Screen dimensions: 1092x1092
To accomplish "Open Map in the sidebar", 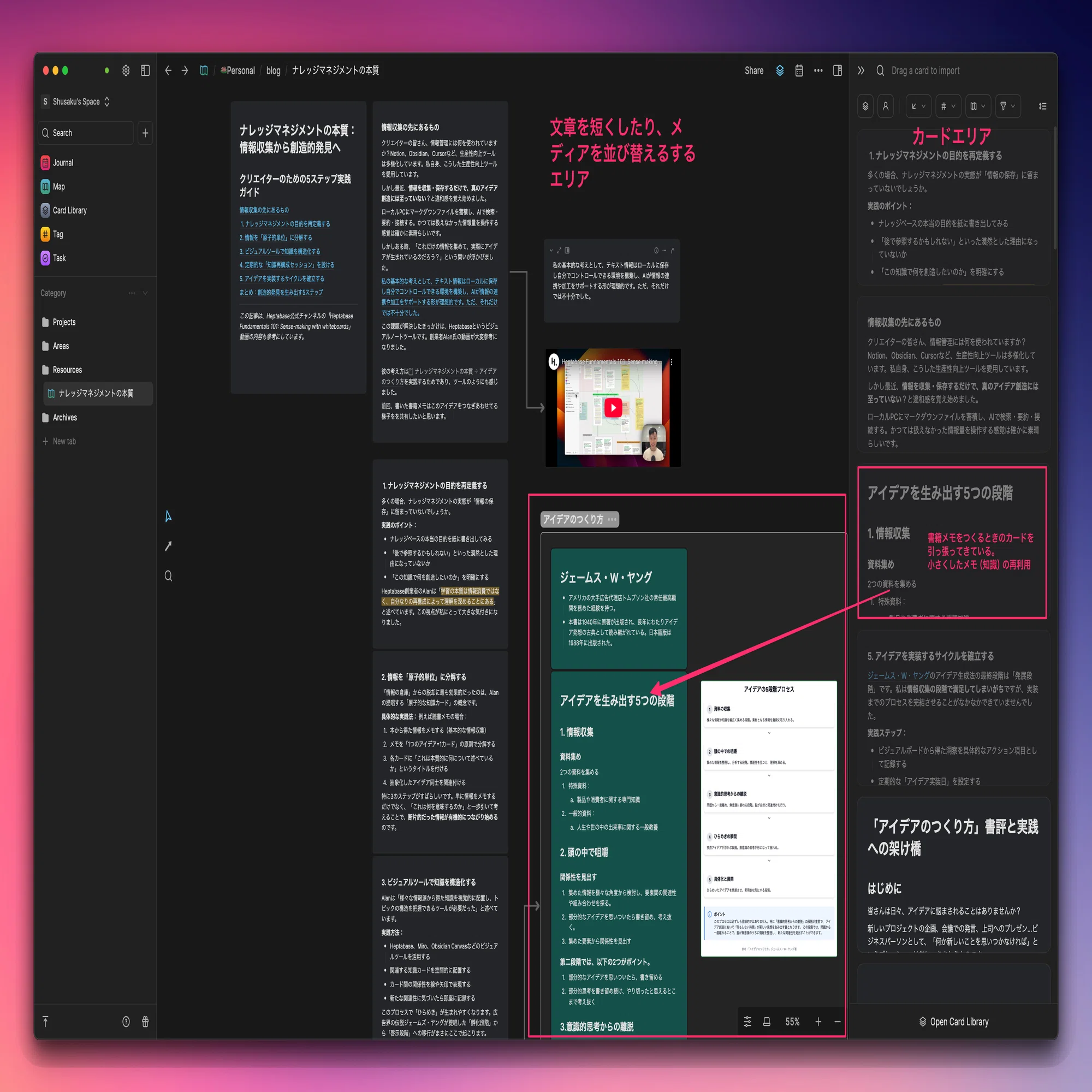I will 52,187.
